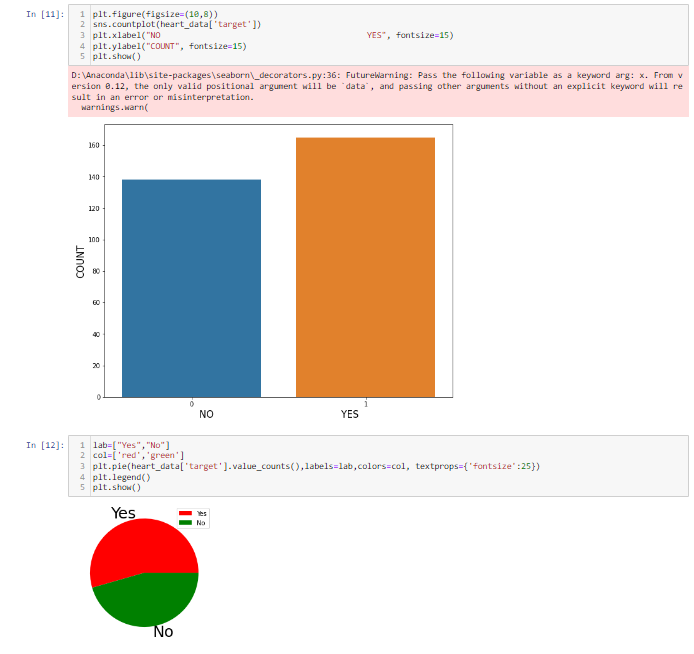Click the large No label below pie
This screenshot has width=694, height=654.
(163, 632)
